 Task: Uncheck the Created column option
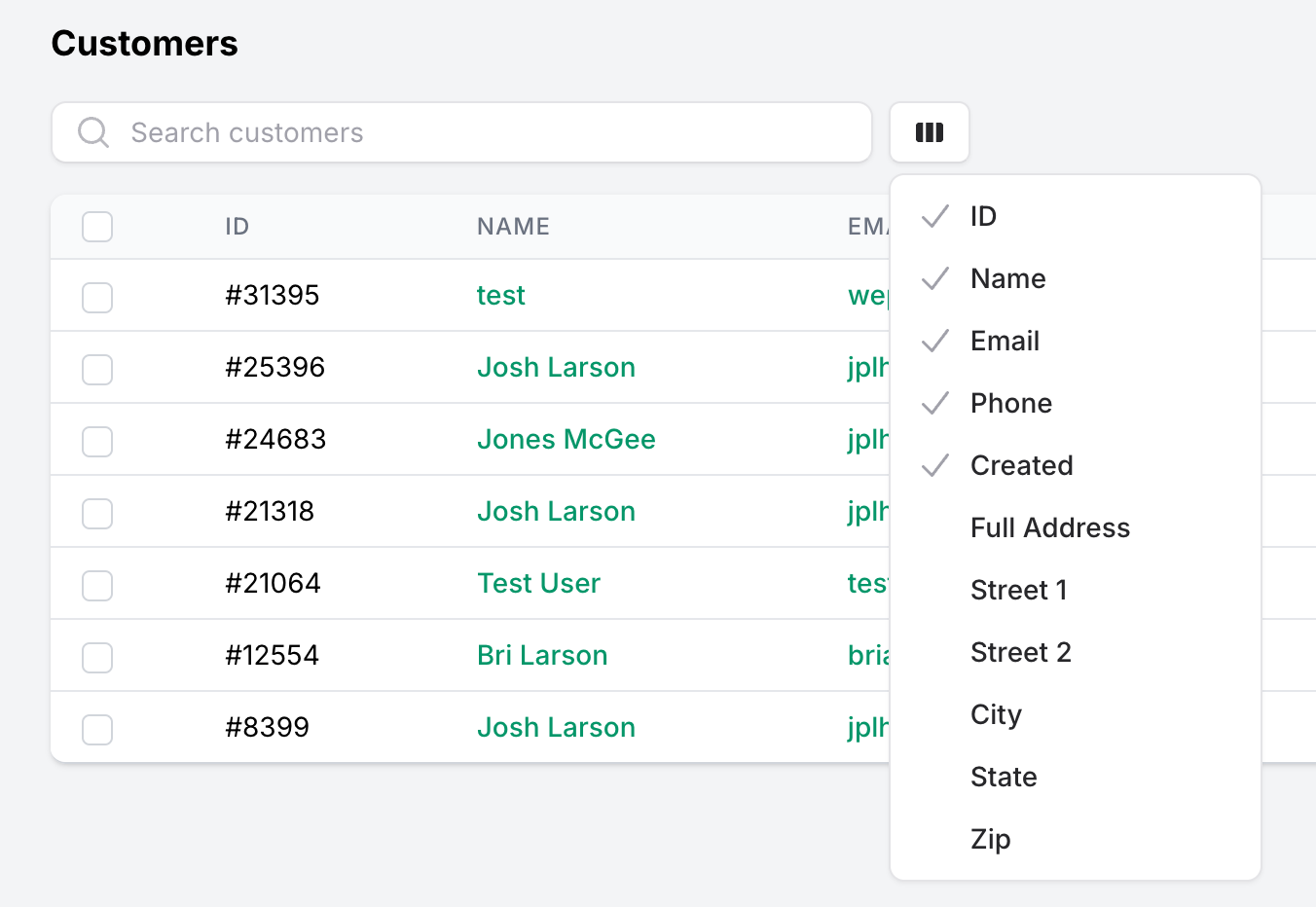click(x=1076, y=465)
